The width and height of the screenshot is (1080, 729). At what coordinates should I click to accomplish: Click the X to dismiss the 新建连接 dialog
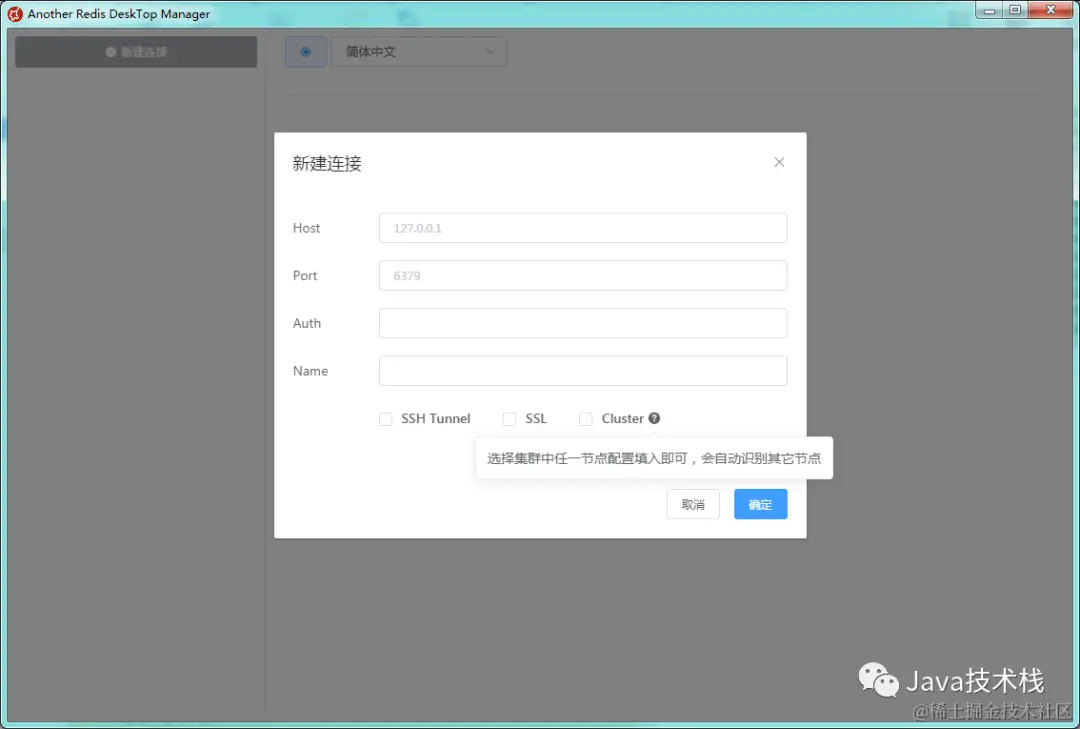779,161
